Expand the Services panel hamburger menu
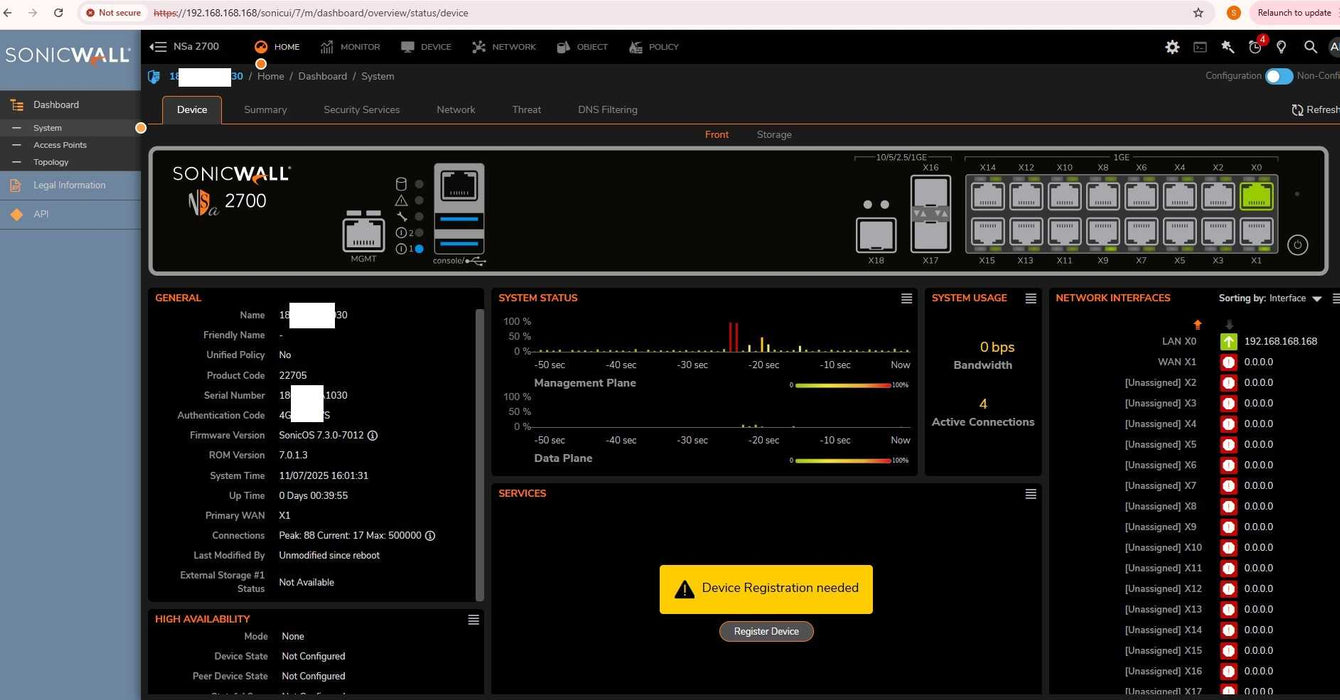Screen dimensions: 1340x700 (x=1030, y=494)
